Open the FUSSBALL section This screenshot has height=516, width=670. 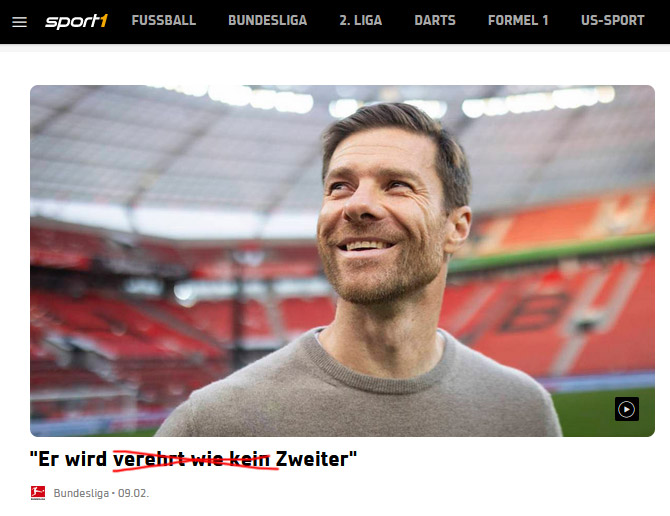164,21
